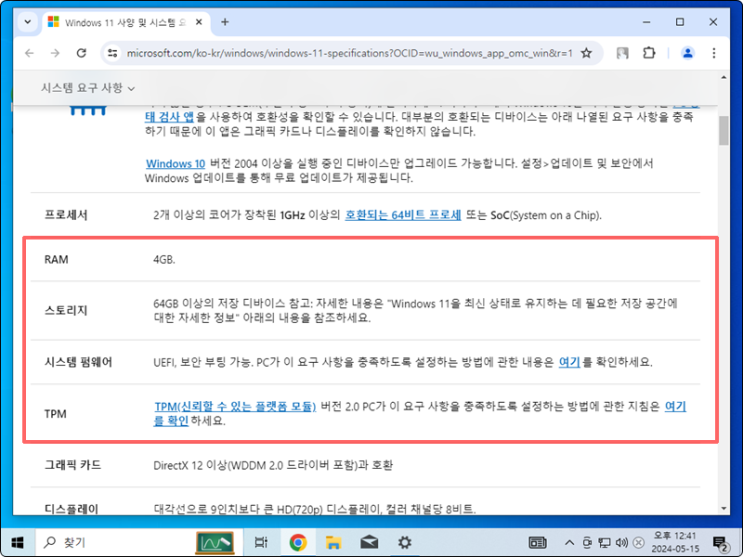Open the Mail app on the taskbar
The width and height of the screenshot is (743, 557).
click(369, 542)
